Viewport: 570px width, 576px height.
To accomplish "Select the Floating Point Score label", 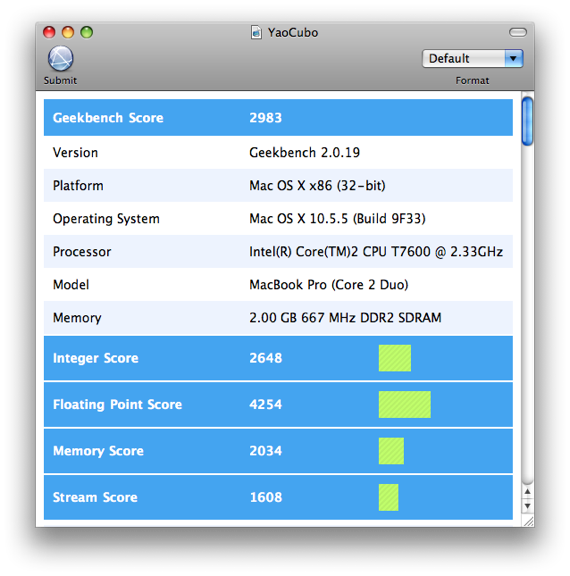I will click(118, 404).
